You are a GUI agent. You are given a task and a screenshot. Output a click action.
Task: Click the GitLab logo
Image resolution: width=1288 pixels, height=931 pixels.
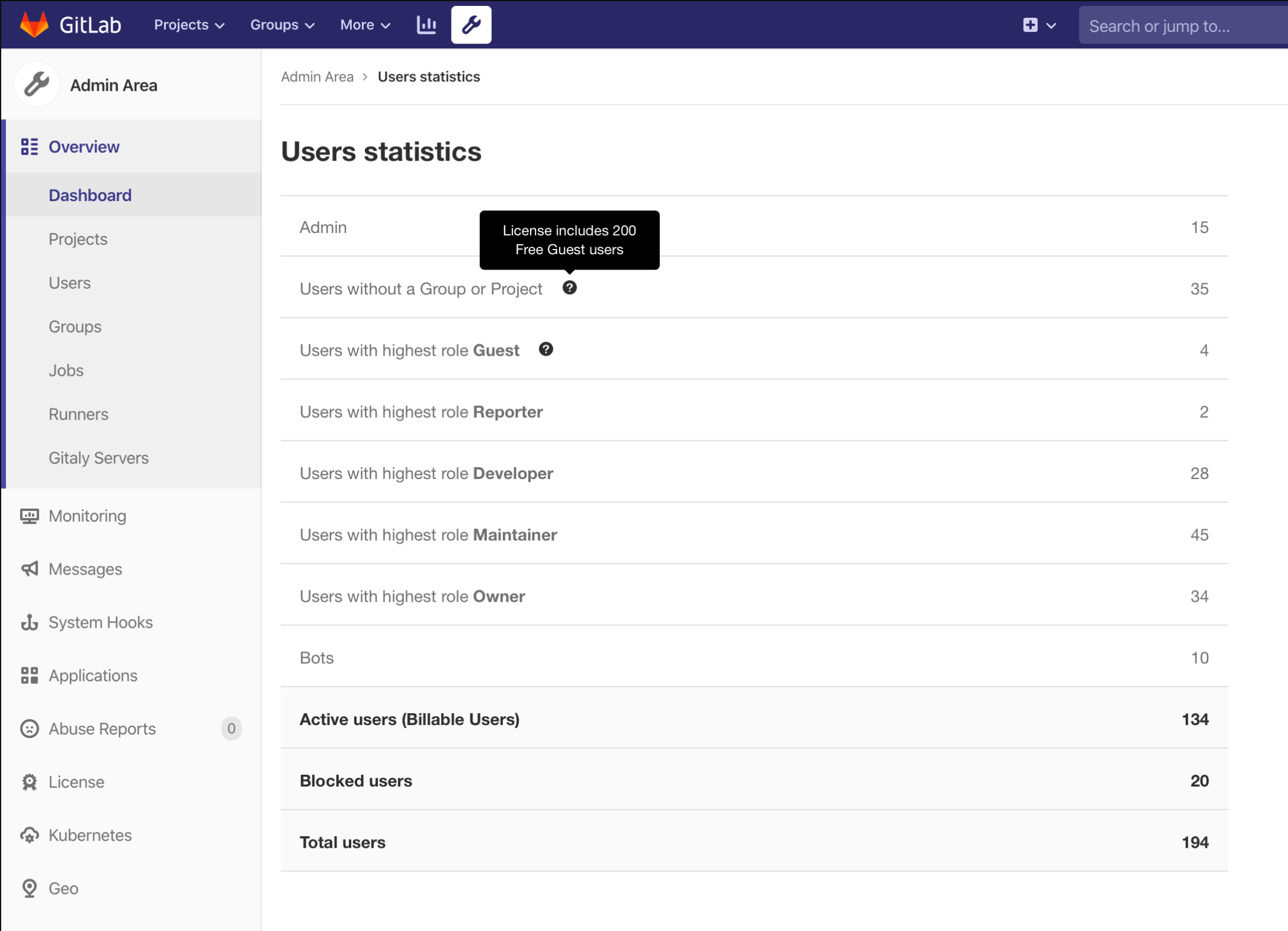(x=35, y=24)
